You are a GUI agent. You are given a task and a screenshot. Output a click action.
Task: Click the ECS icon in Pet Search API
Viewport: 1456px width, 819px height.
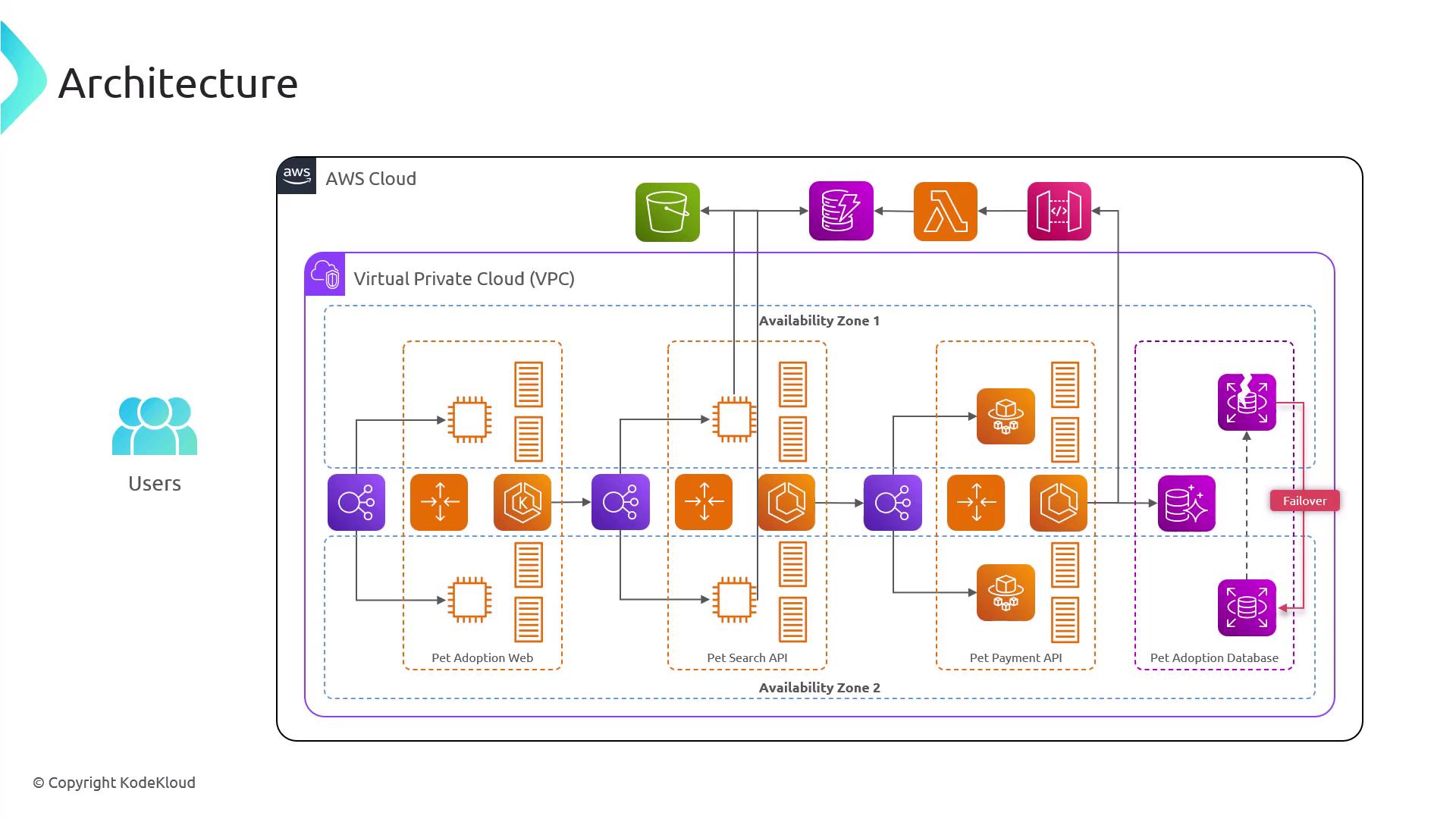click(x=786, y=502)
